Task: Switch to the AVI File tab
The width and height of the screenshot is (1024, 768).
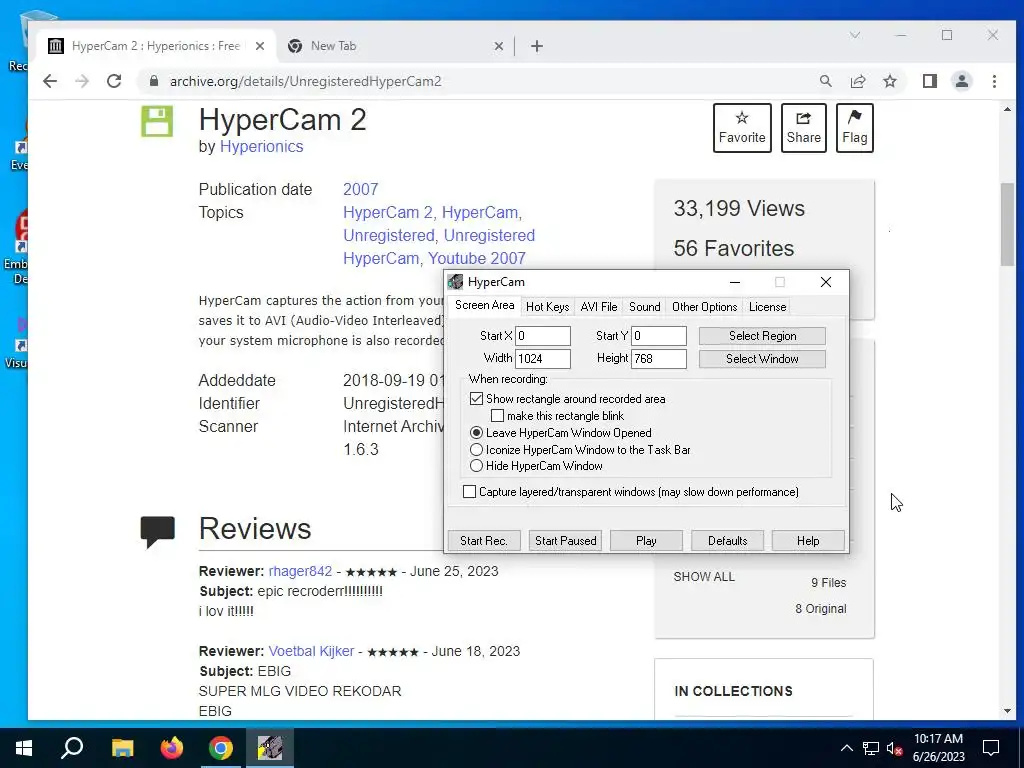Action: (x=599, y=307)
